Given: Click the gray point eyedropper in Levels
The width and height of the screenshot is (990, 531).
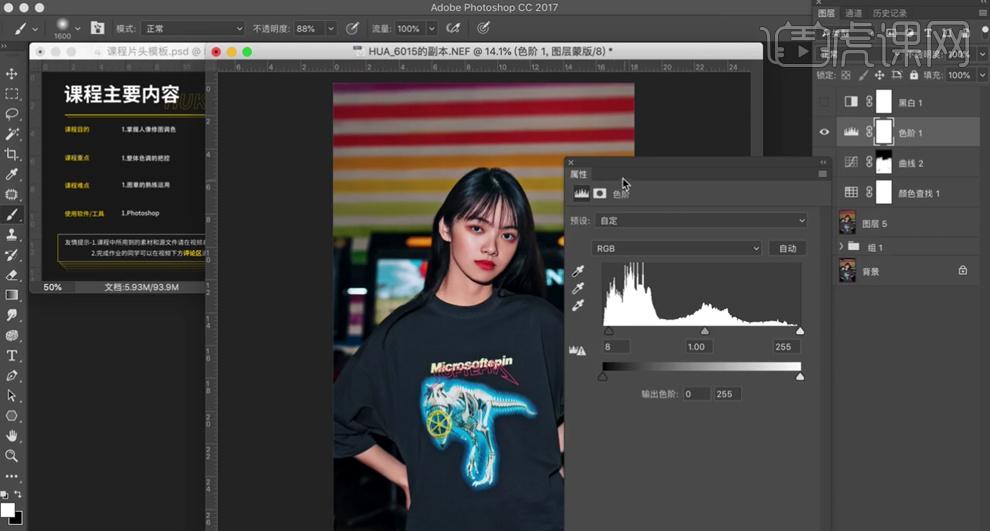Looking at the screenshot, I should point(578,289).
